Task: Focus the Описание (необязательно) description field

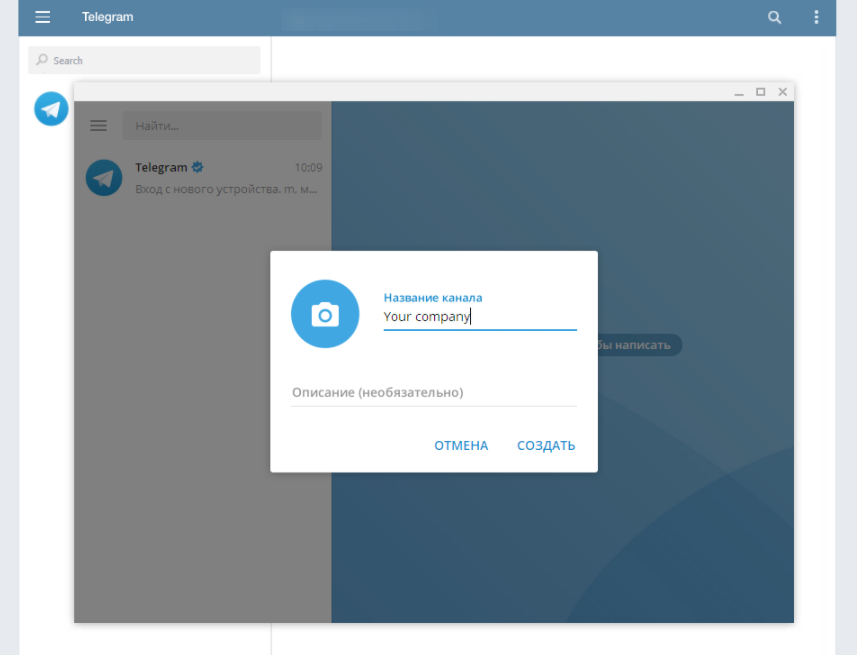Action: pyautogui.click(x=434, y=393)
